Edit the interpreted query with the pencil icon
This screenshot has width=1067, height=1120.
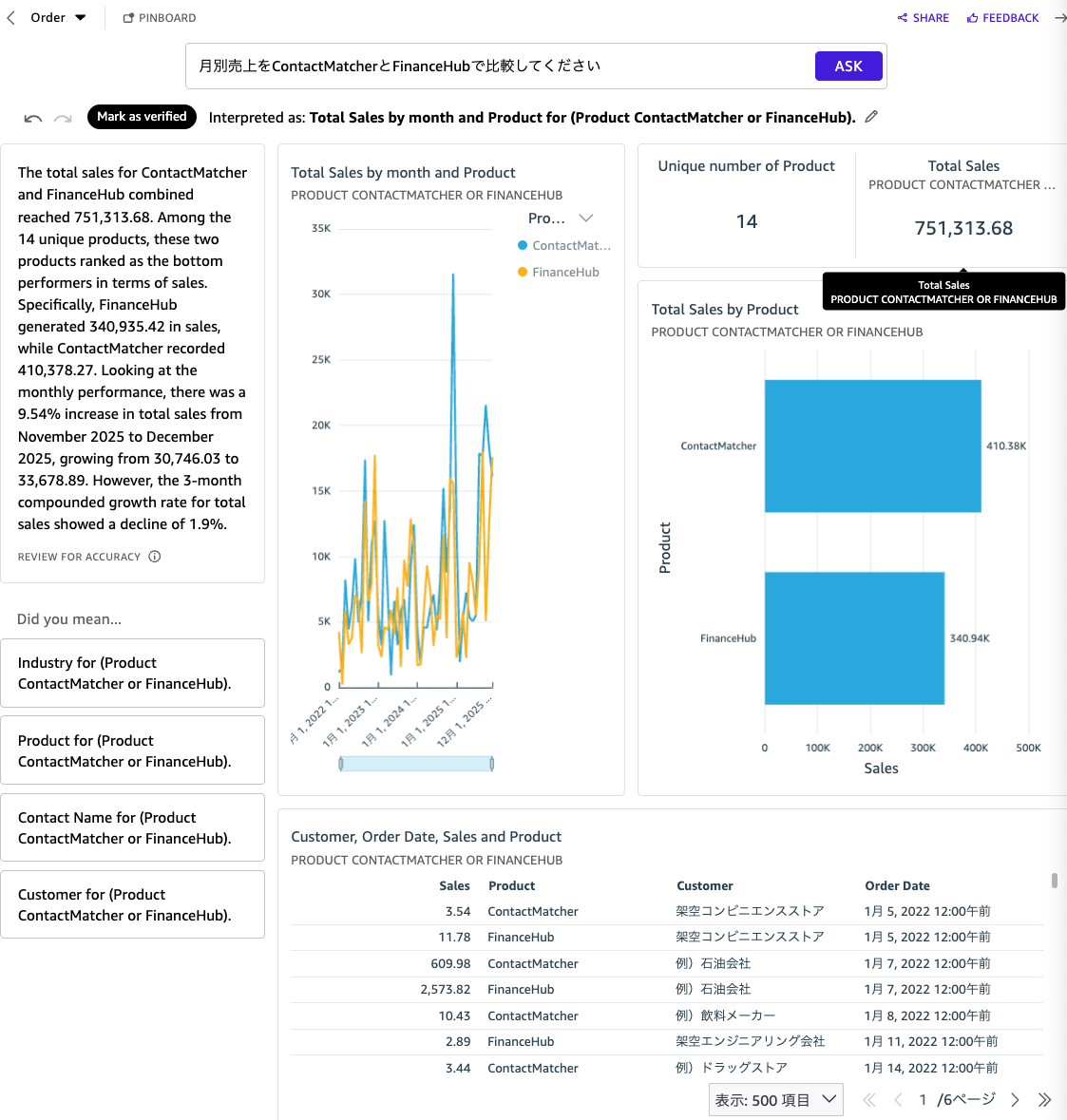pos(871,116)
